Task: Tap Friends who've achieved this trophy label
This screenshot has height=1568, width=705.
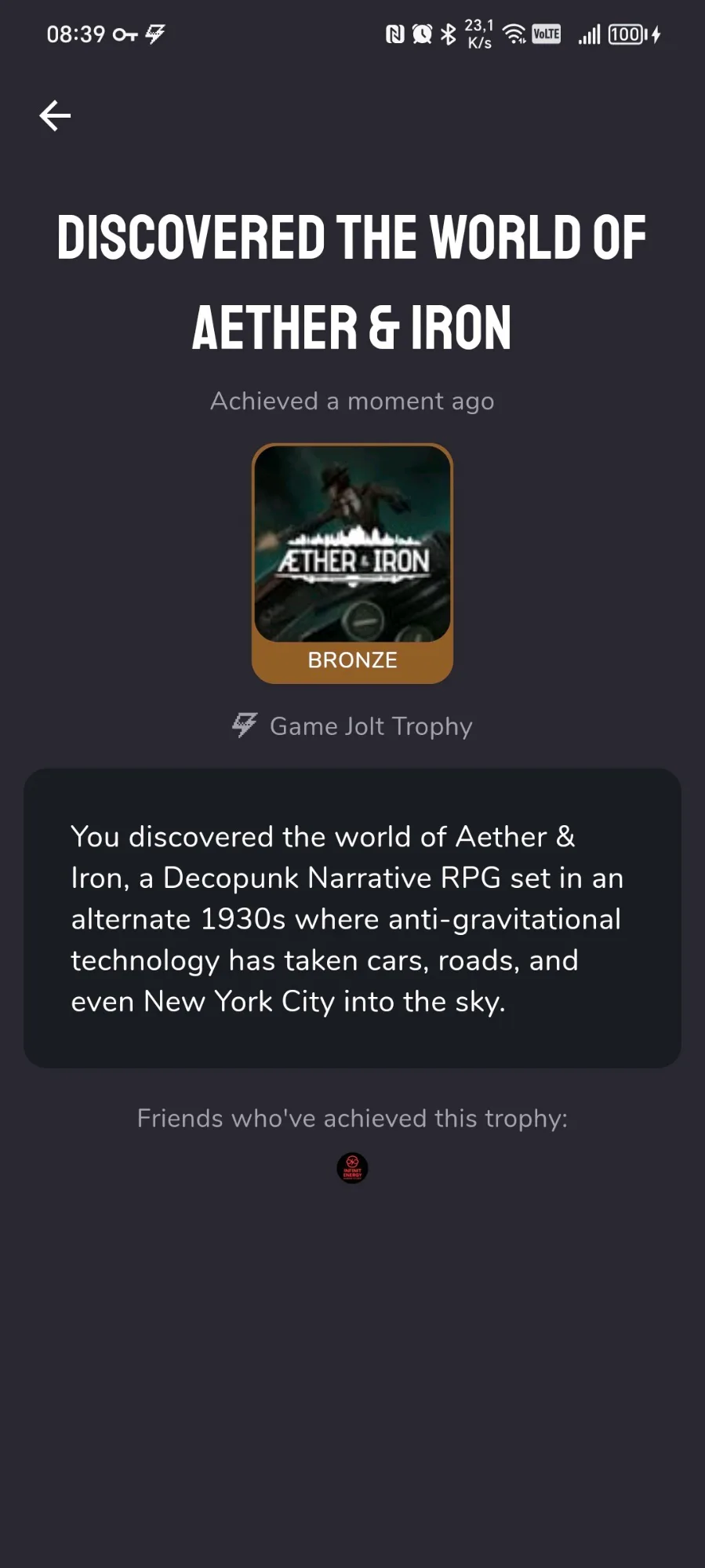Action: coord(352,1119)
